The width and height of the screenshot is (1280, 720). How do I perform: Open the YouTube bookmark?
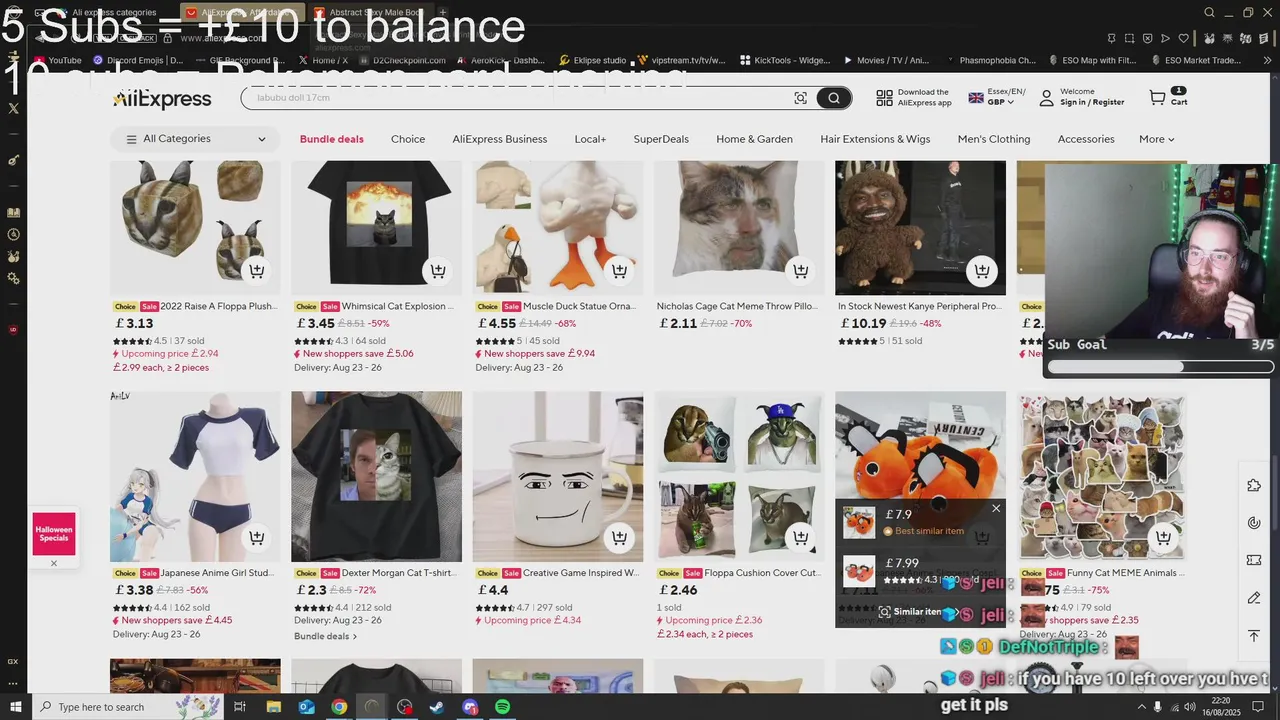[58, 60]
